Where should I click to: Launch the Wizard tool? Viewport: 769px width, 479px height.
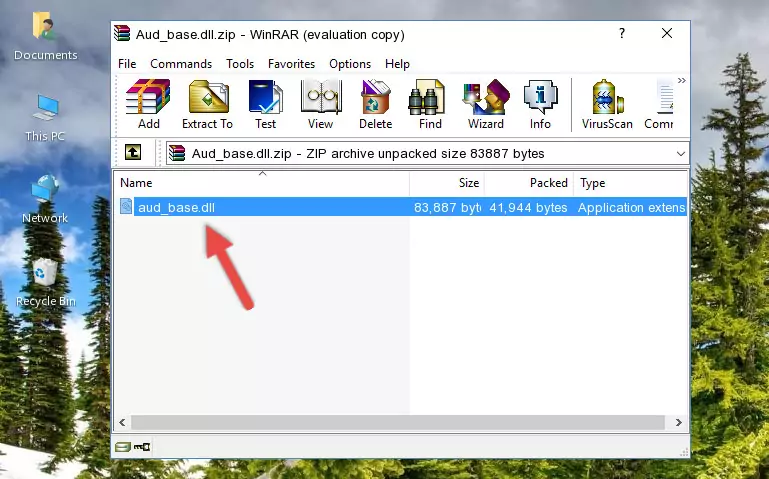click(x=486, y=104)
